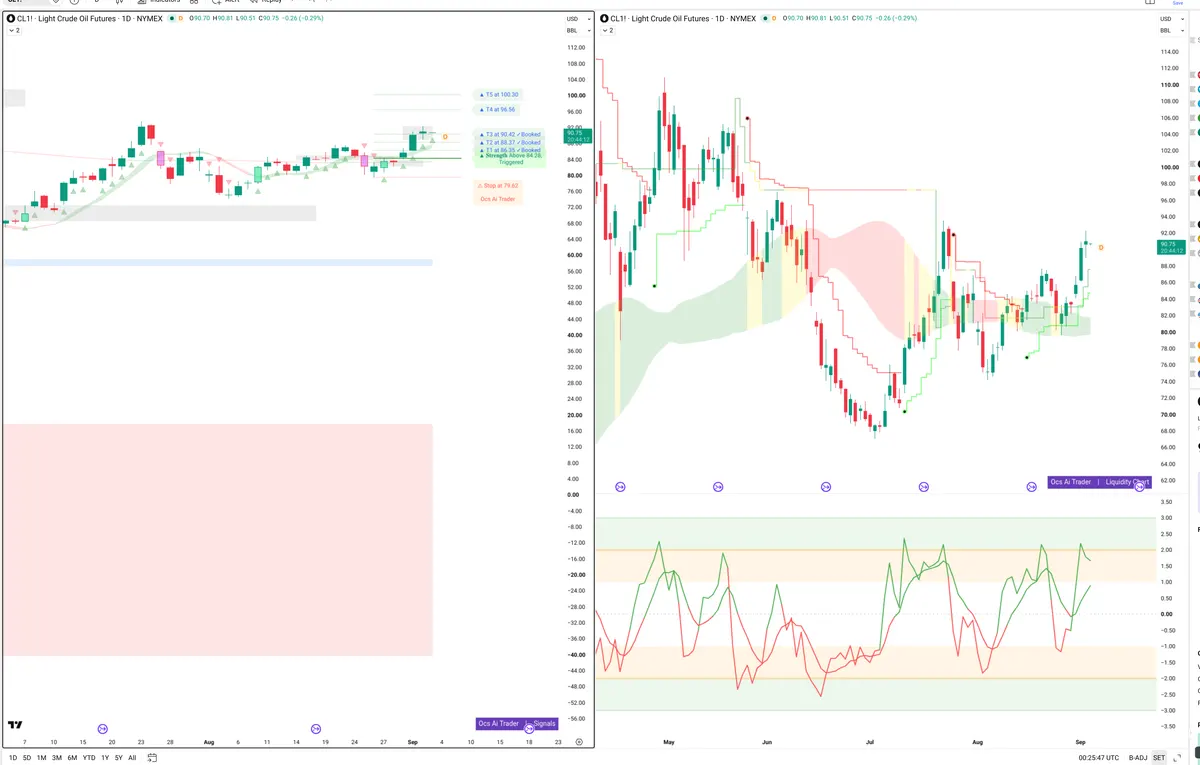1200x765 pixels.
Task: Click T3 at 90.42 Booked label
Action: tap(510, 134)
